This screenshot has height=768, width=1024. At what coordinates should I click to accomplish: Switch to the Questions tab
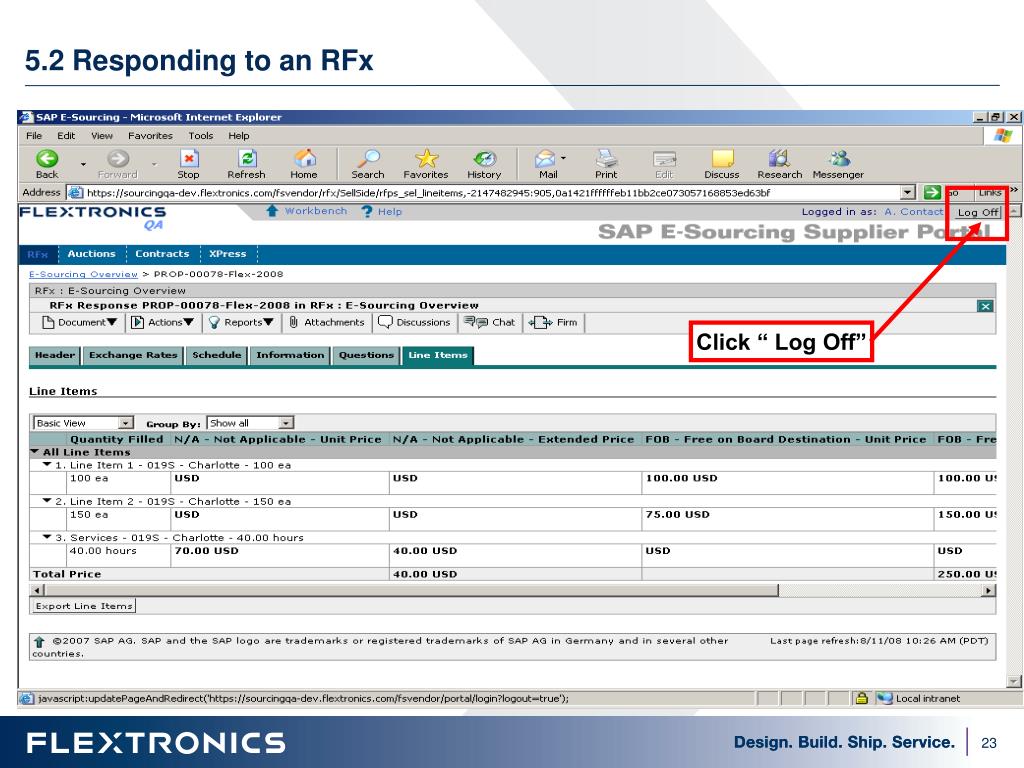tap(366, 355)
